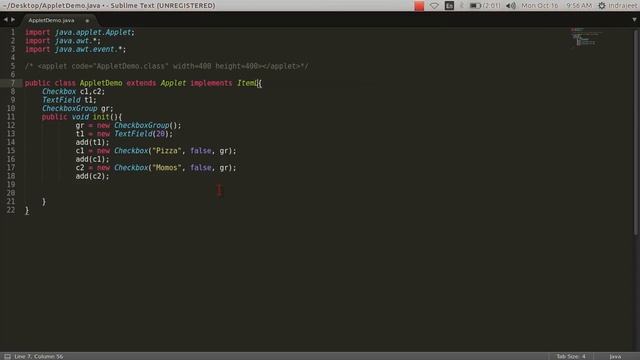Open the sound volume indicator
This screenshot has width=640, height=360.
pyautogui.click(x=511, y=6)
